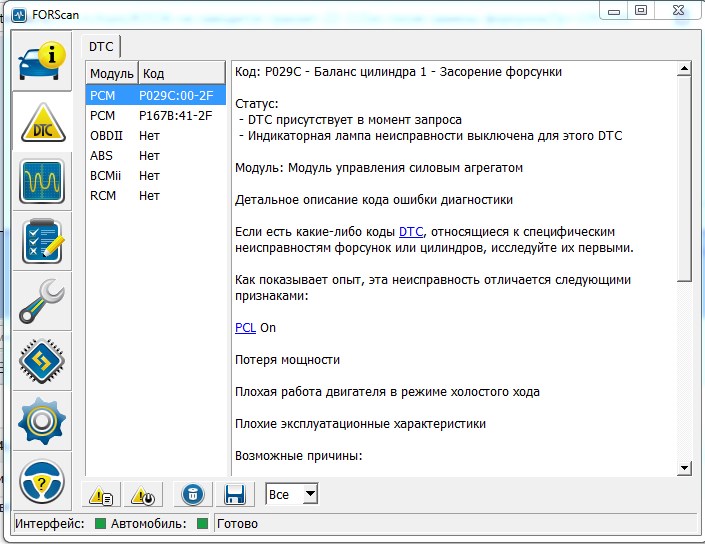Select the ABS module row
This screenshot has height=544, width=705.
pos(156,156)
